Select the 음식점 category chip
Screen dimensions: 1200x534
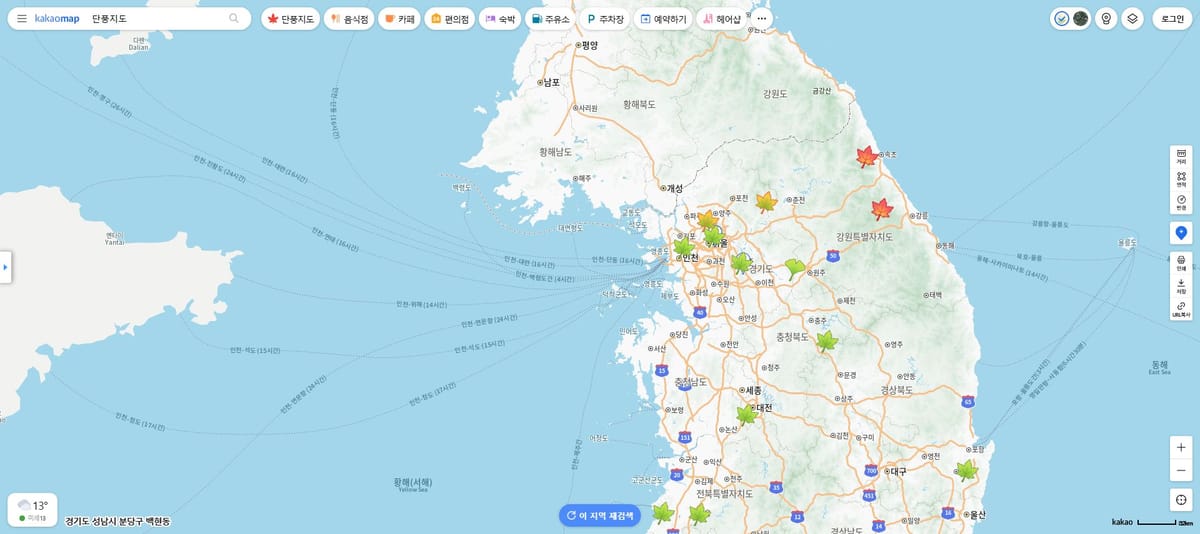coord(347,18)
